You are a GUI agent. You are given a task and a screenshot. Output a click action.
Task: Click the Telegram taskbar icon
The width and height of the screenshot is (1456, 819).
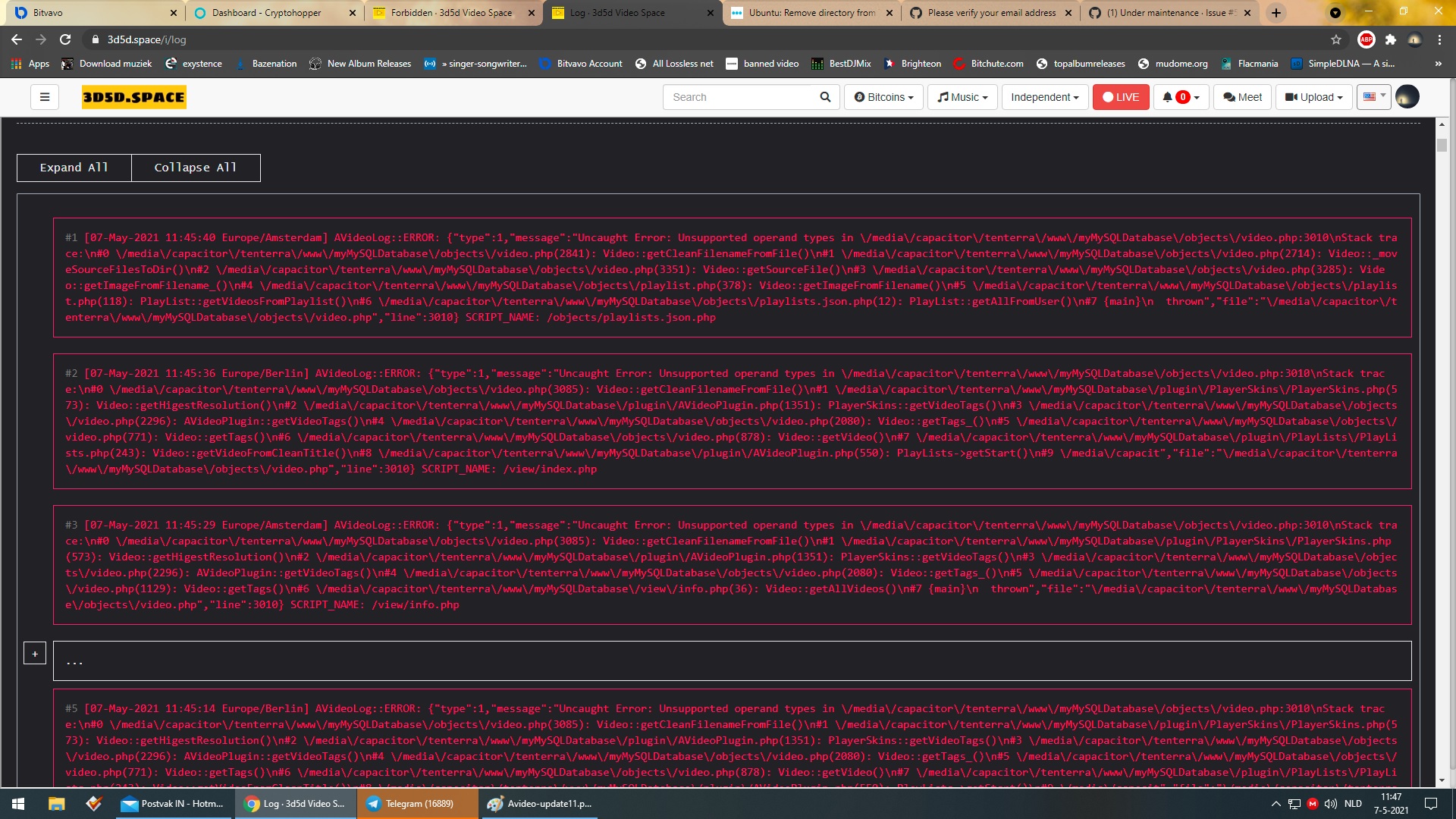tap(373, 803)
